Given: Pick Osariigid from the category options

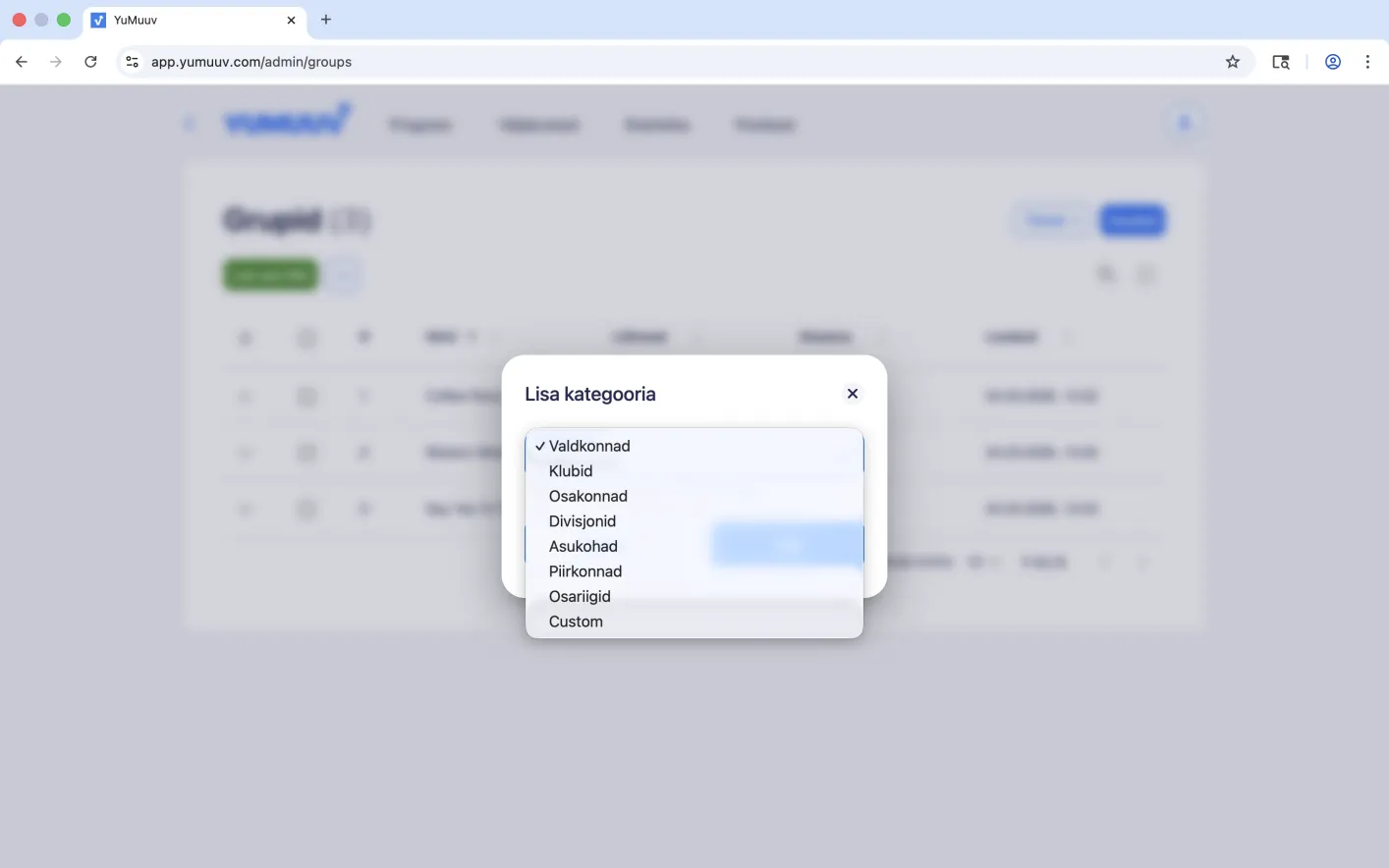Looking at the screenshot, I should click(694, 596).
